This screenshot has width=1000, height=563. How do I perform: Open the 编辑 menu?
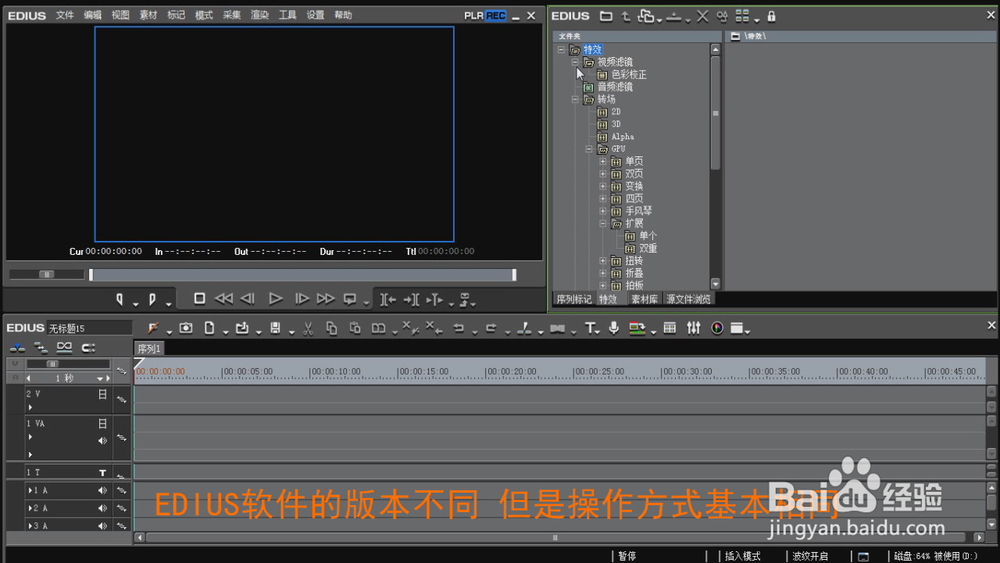pyautogui.click(x=92, y=15)
